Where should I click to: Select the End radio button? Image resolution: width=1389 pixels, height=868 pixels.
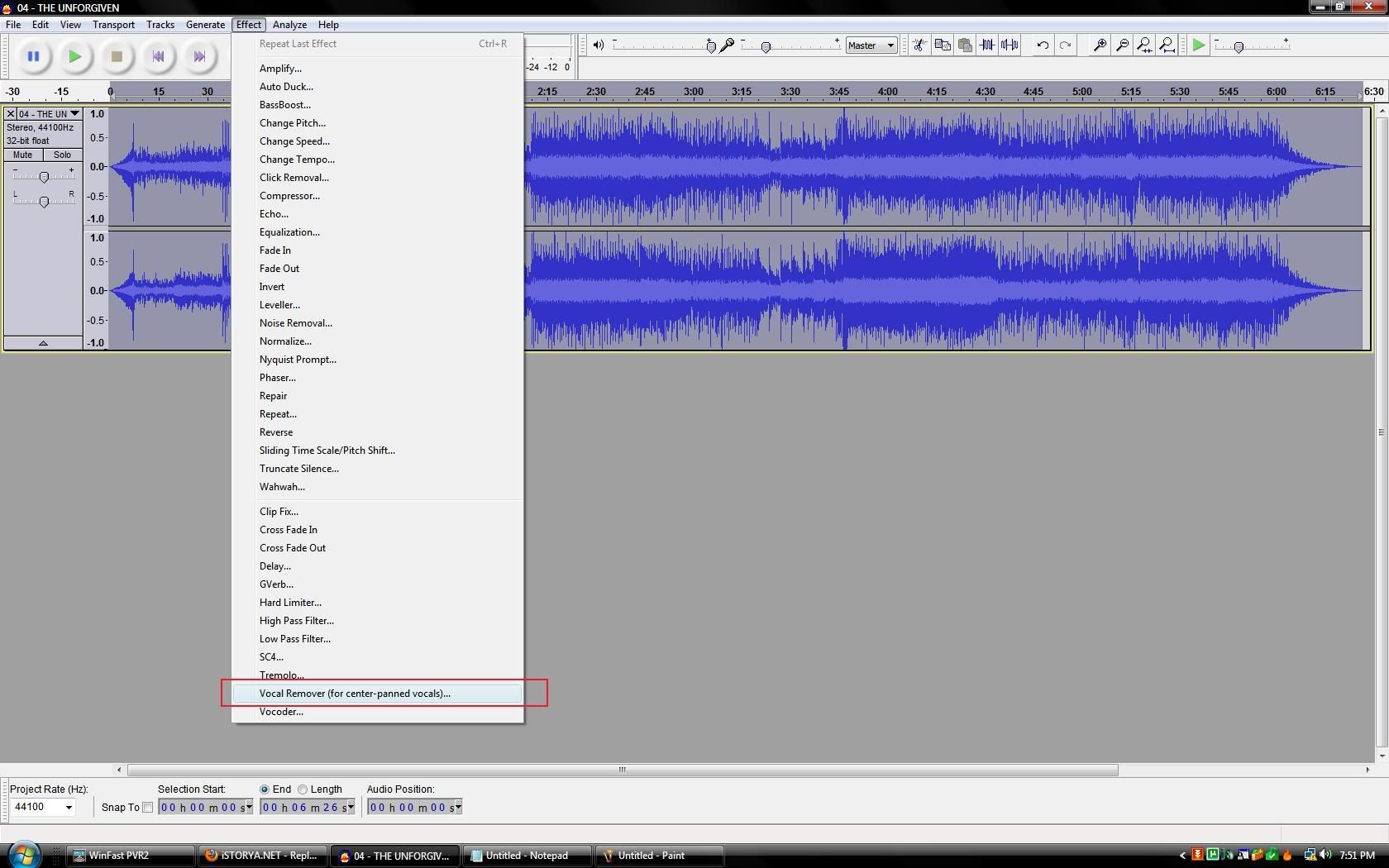point(265,789)
